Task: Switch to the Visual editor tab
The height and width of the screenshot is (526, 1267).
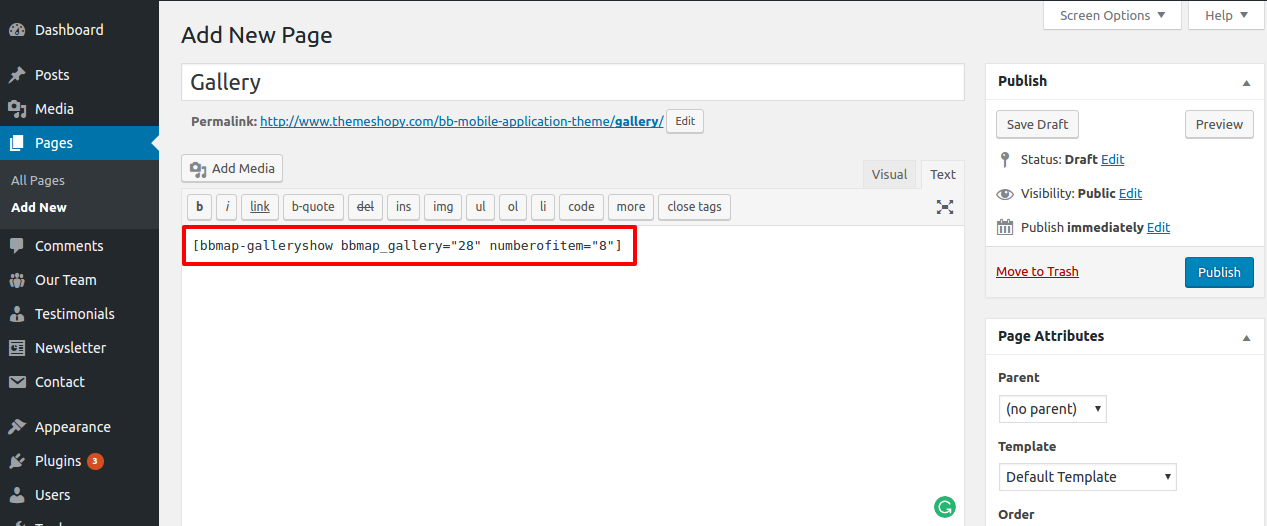Action: click(889, 174)
